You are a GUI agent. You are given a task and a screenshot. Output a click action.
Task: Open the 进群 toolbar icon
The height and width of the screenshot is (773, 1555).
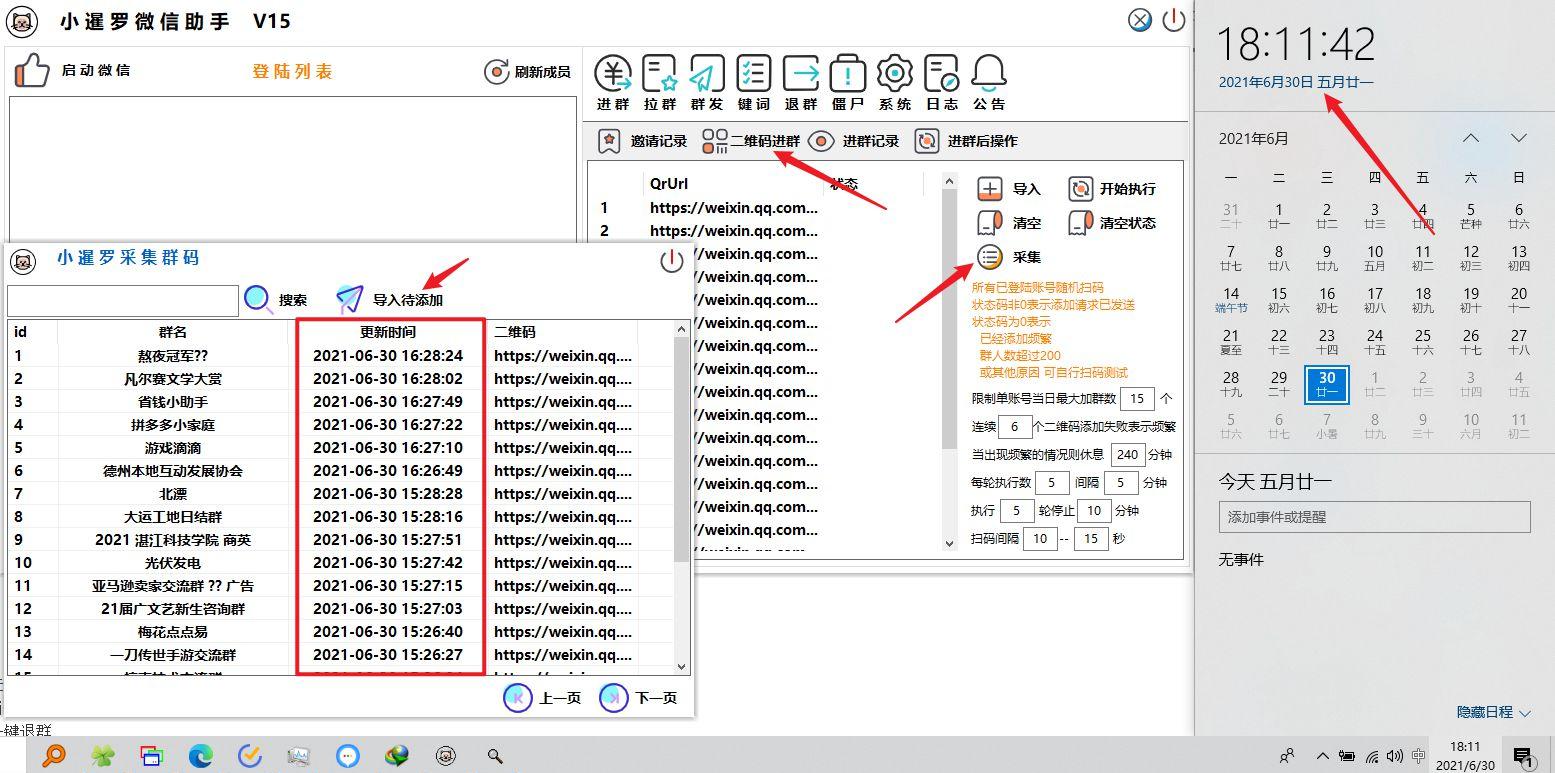point(613,82)
